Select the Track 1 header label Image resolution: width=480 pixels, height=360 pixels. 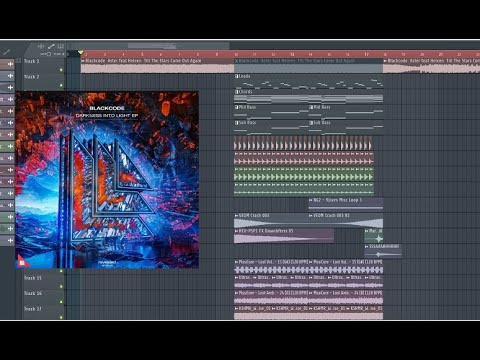(32, 61)
